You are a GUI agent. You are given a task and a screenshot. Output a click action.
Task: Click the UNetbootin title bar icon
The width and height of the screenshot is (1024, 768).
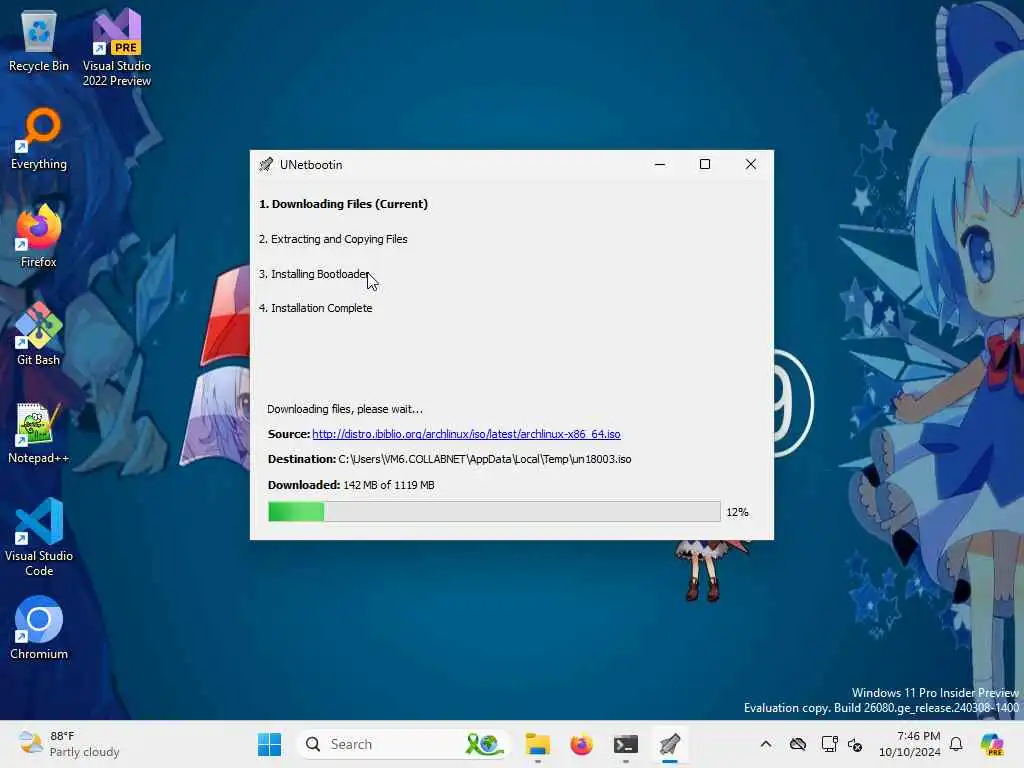tap(266, 165)
